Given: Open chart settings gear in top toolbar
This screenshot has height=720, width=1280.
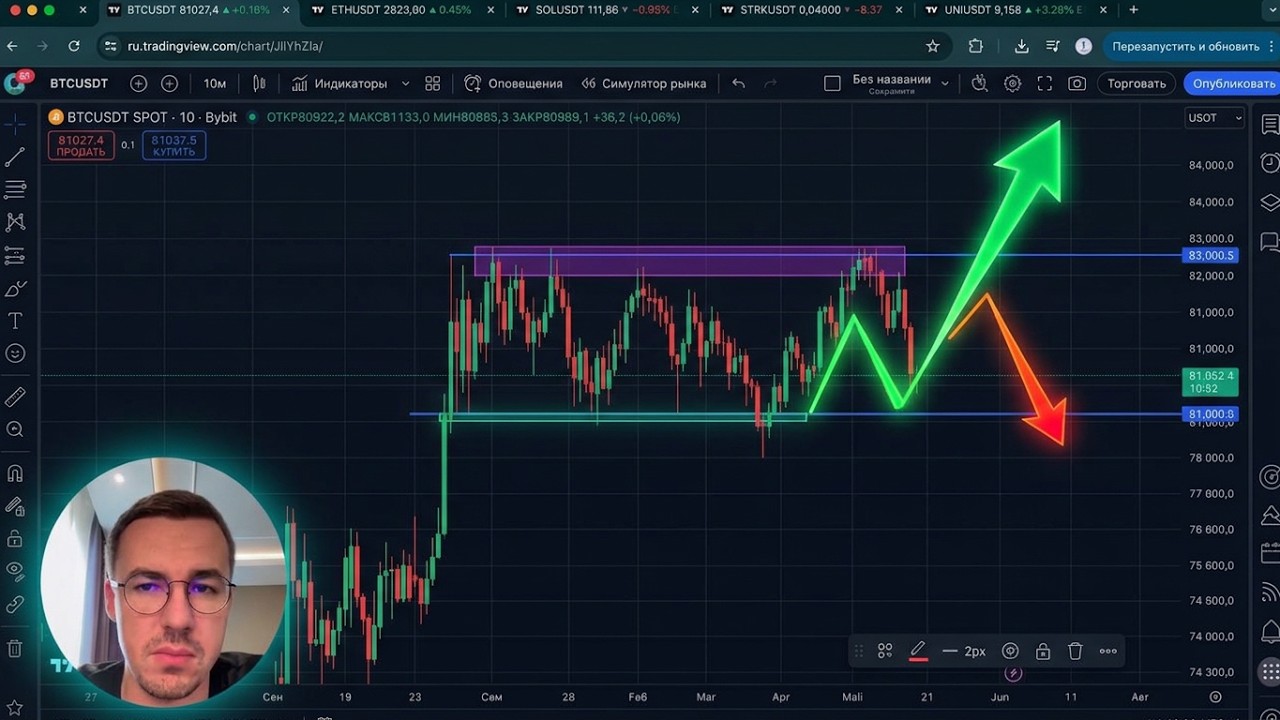Looking at the screenshot, I should point(1012,83).
